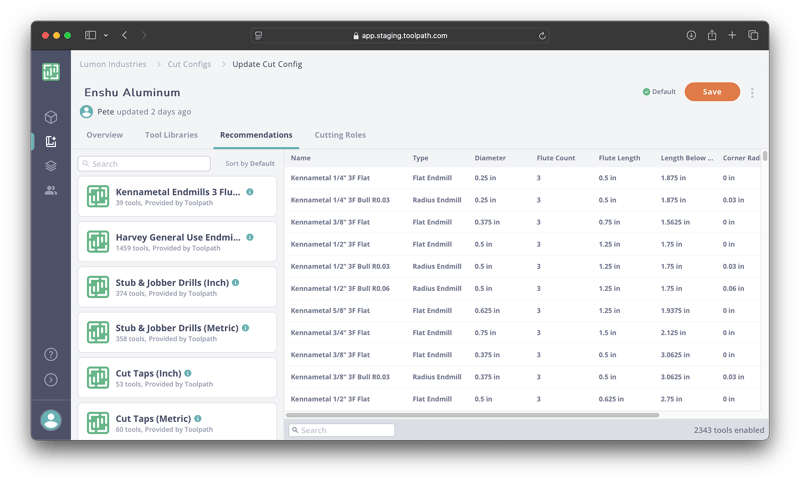
Task: Open the team members sidebar icon
Action: [x=51, y=190]
